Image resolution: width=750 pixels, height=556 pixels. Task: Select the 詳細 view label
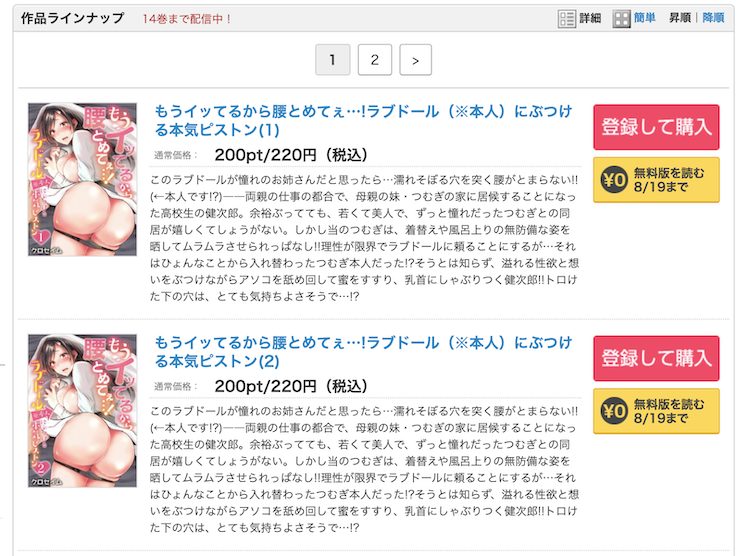590,18
